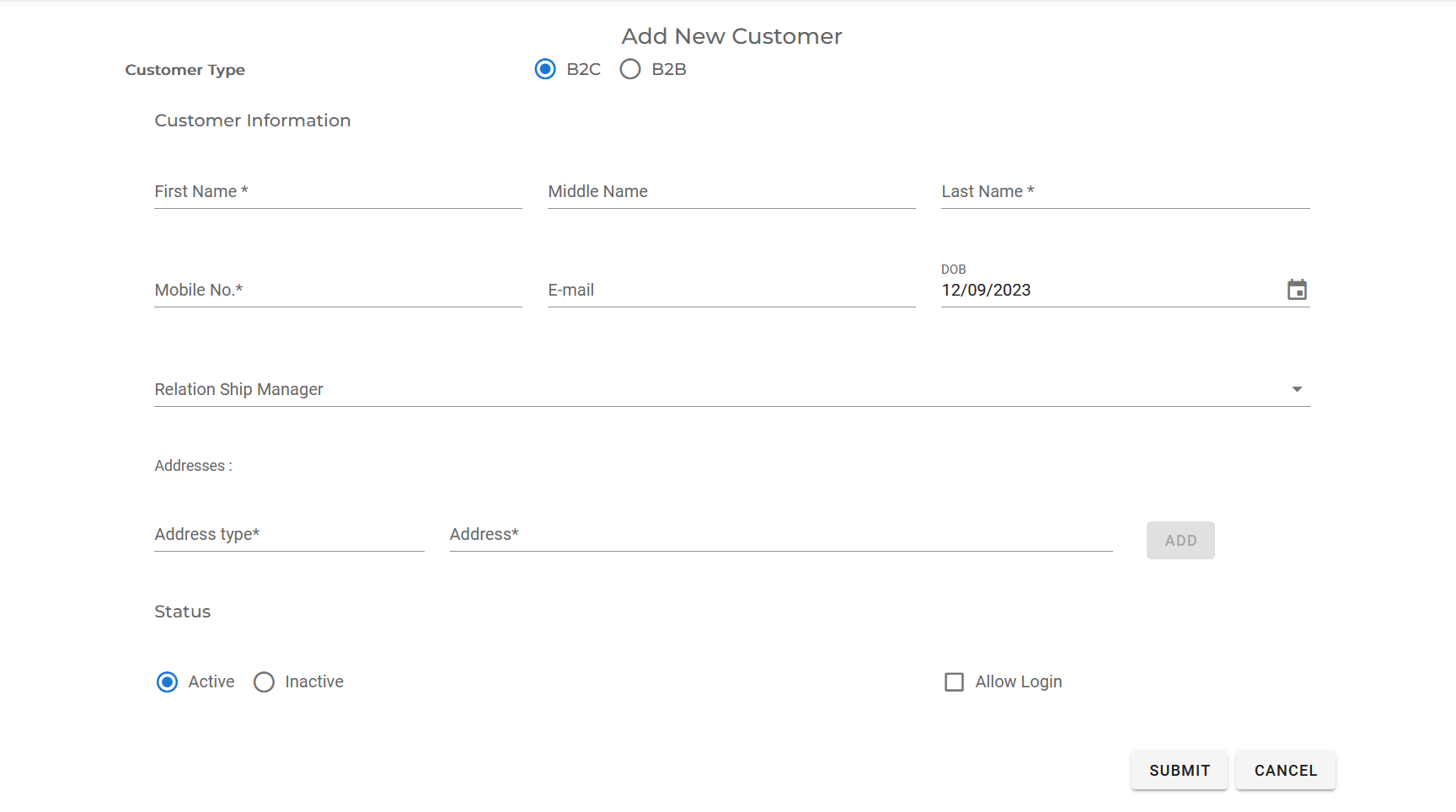Click the First Name input field
The height and width of the screenshot is (812, 1456).
click(x=337, y=191)
